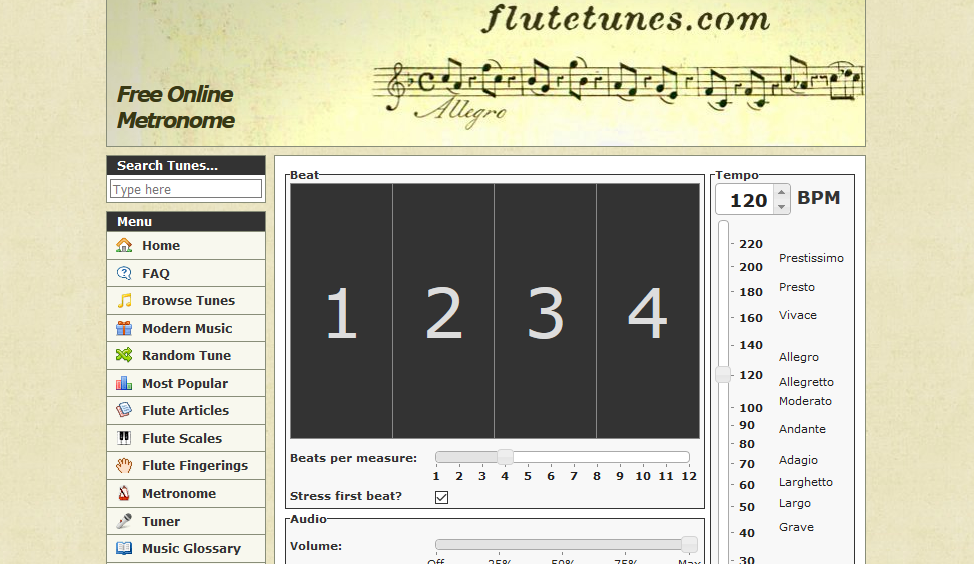This screenshot has height=564, width=974.
Task: Click the Modern Music gift icon
Action: point(124,328)
